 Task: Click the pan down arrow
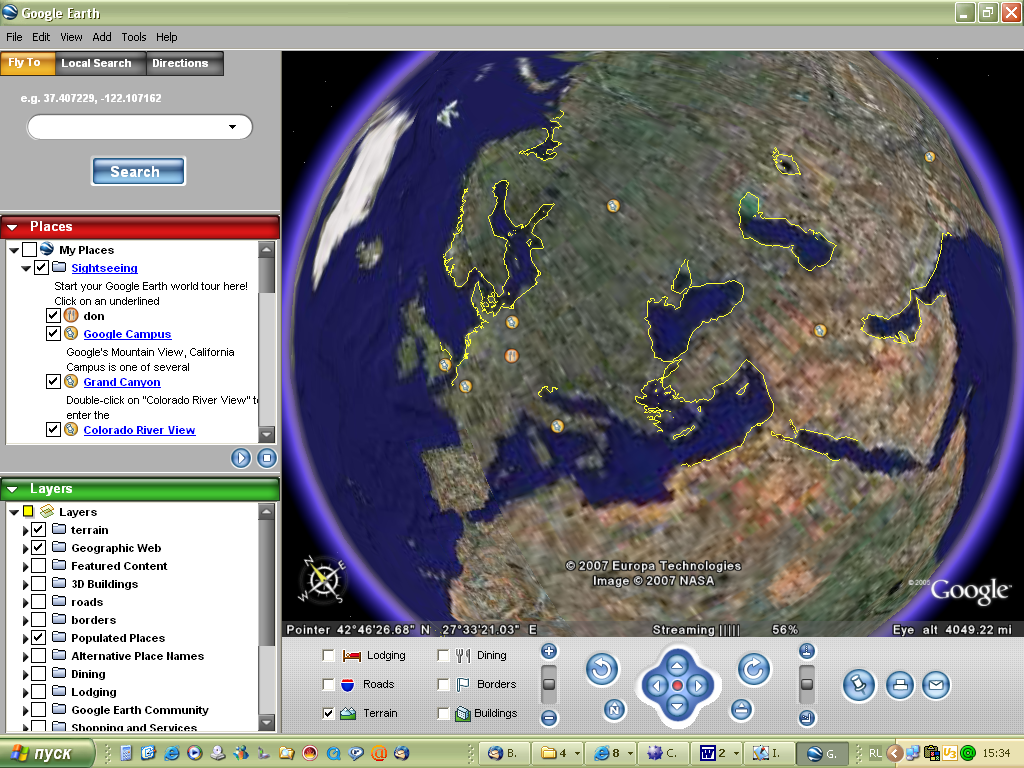point(677,706)
